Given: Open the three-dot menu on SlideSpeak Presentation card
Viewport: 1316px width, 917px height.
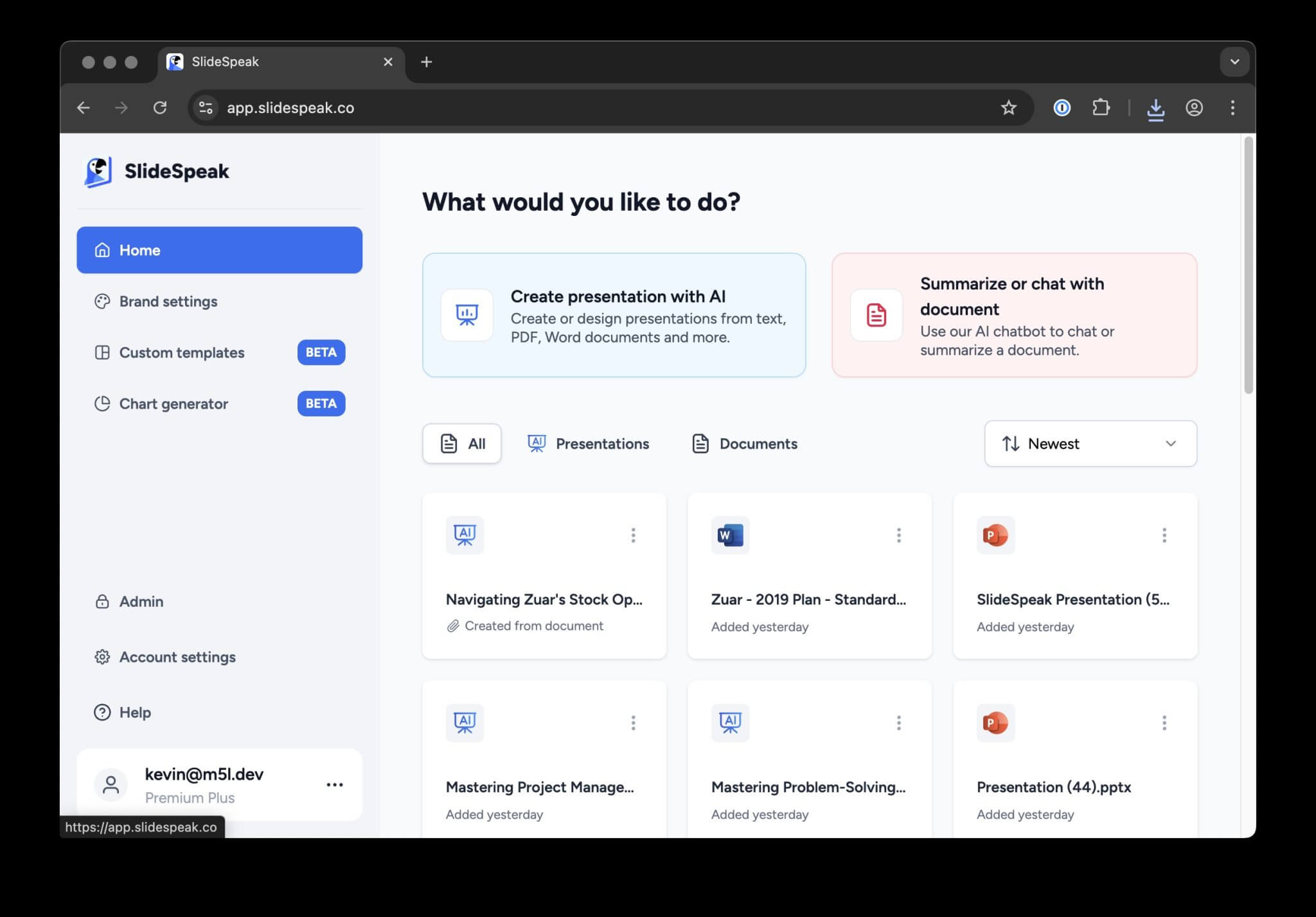Looking at the screenshot, I should (x=1164, y=535).
